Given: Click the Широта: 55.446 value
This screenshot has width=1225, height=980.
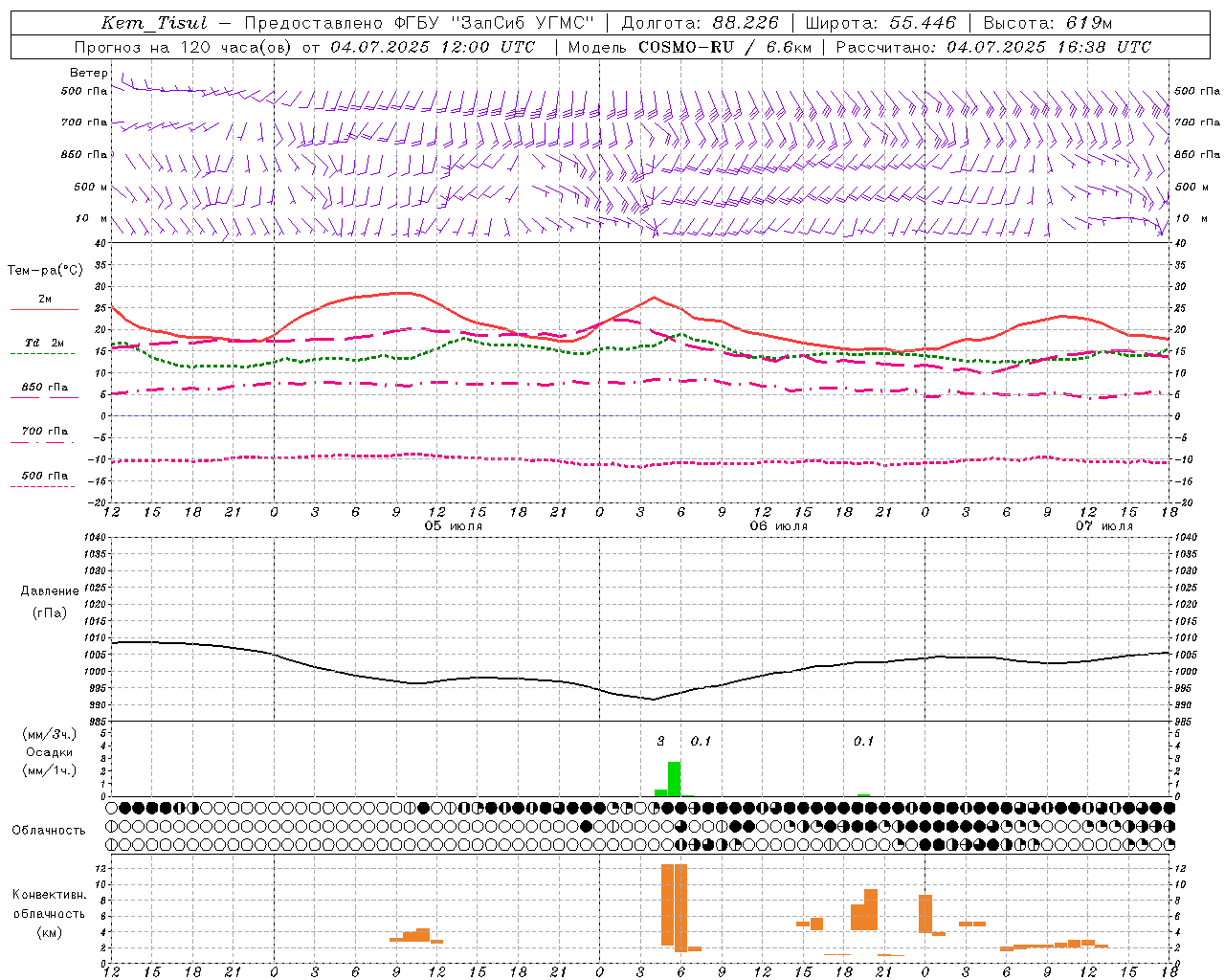Looking at the screenshot, I should tap(880, 23).
